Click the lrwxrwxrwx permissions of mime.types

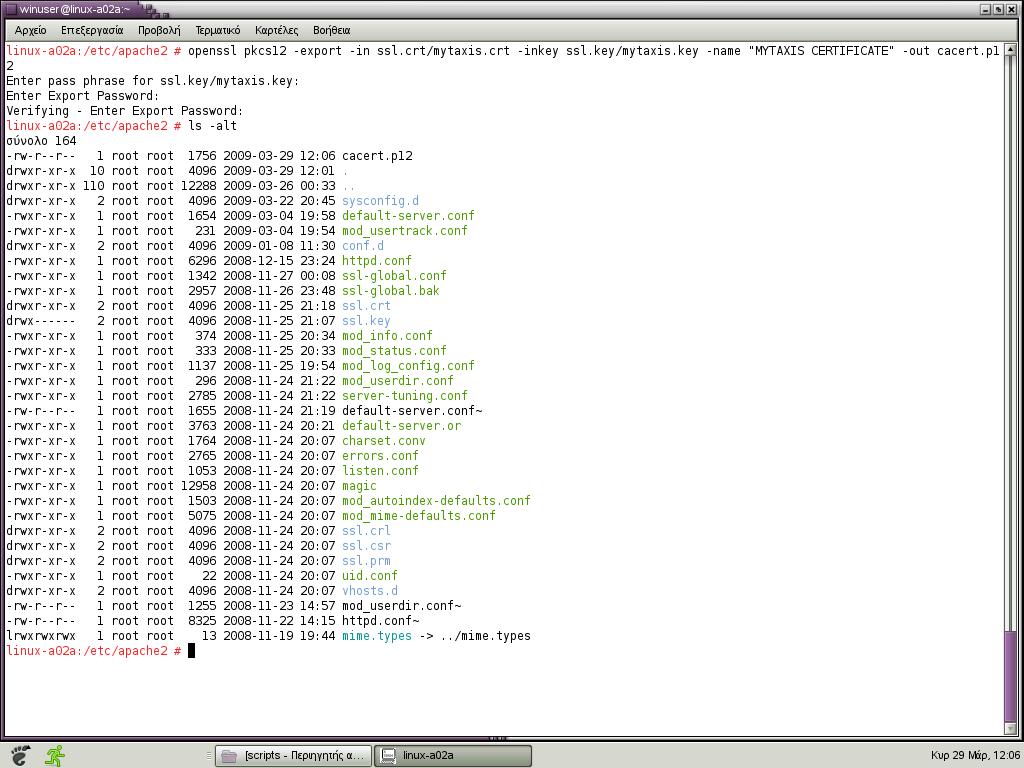point(40,636)
